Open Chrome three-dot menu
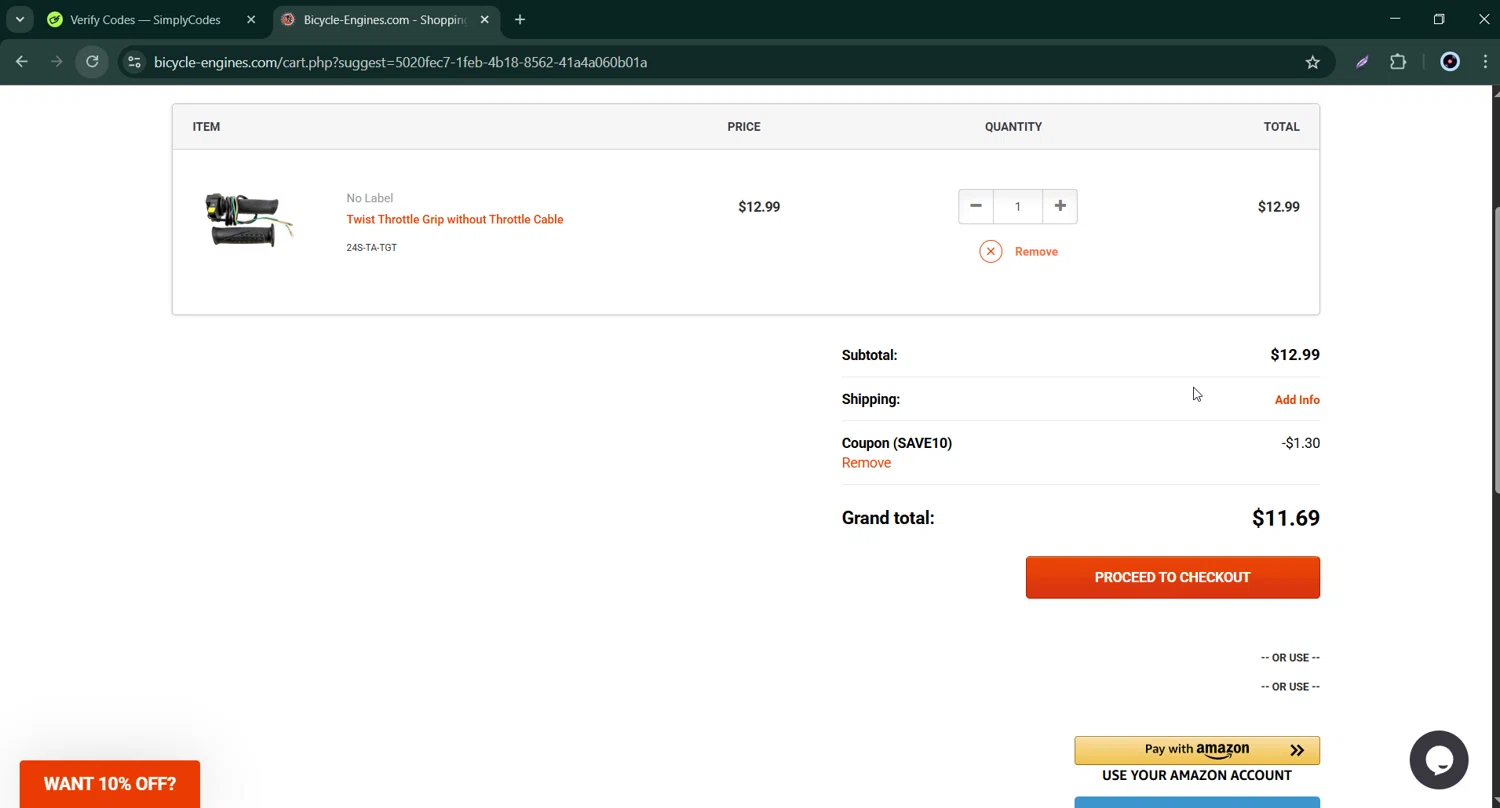 1485,62
